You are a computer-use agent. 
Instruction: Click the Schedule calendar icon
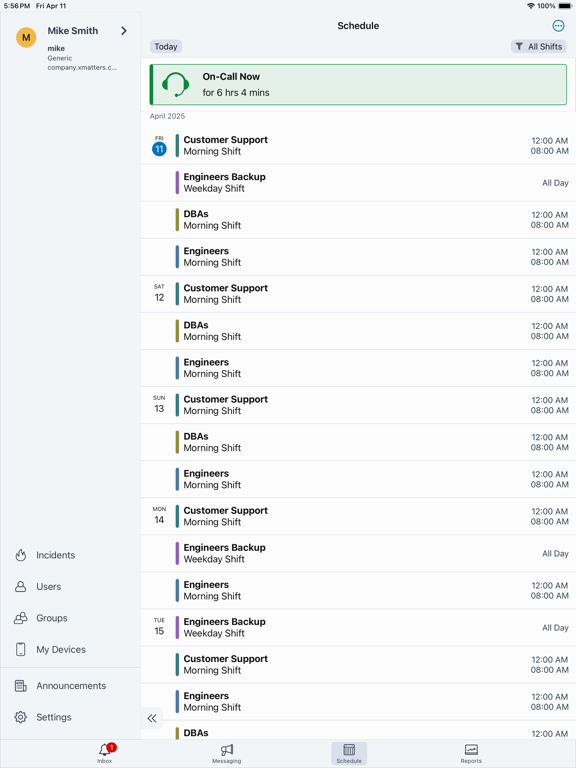coord(349,749)
